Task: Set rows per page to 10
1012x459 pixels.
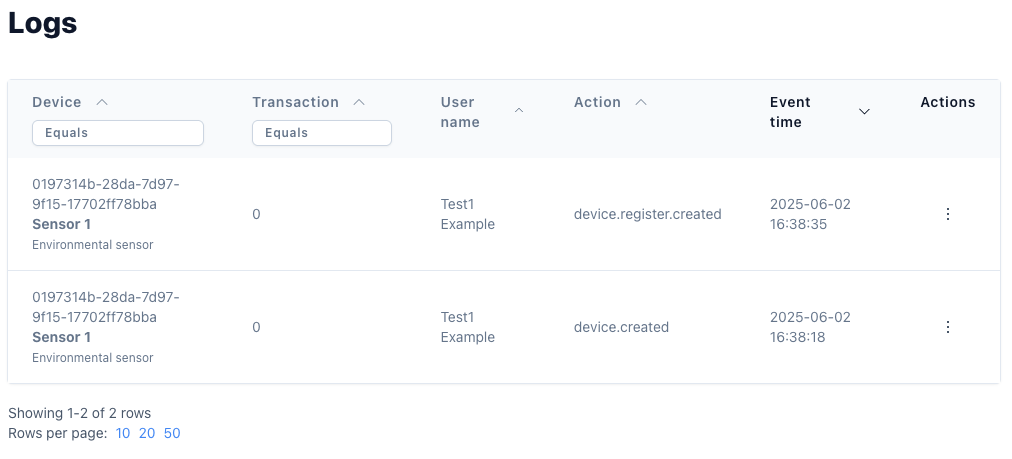Action: tap(123, 433)
